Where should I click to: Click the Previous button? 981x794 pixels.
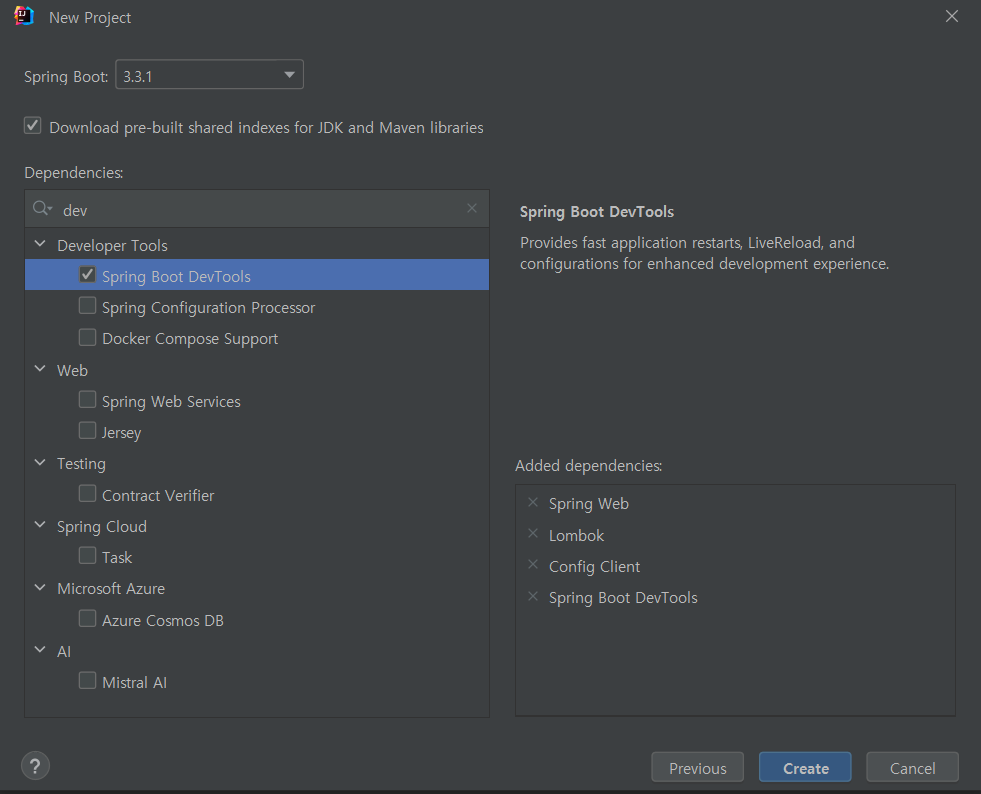[x=698, y=768]
